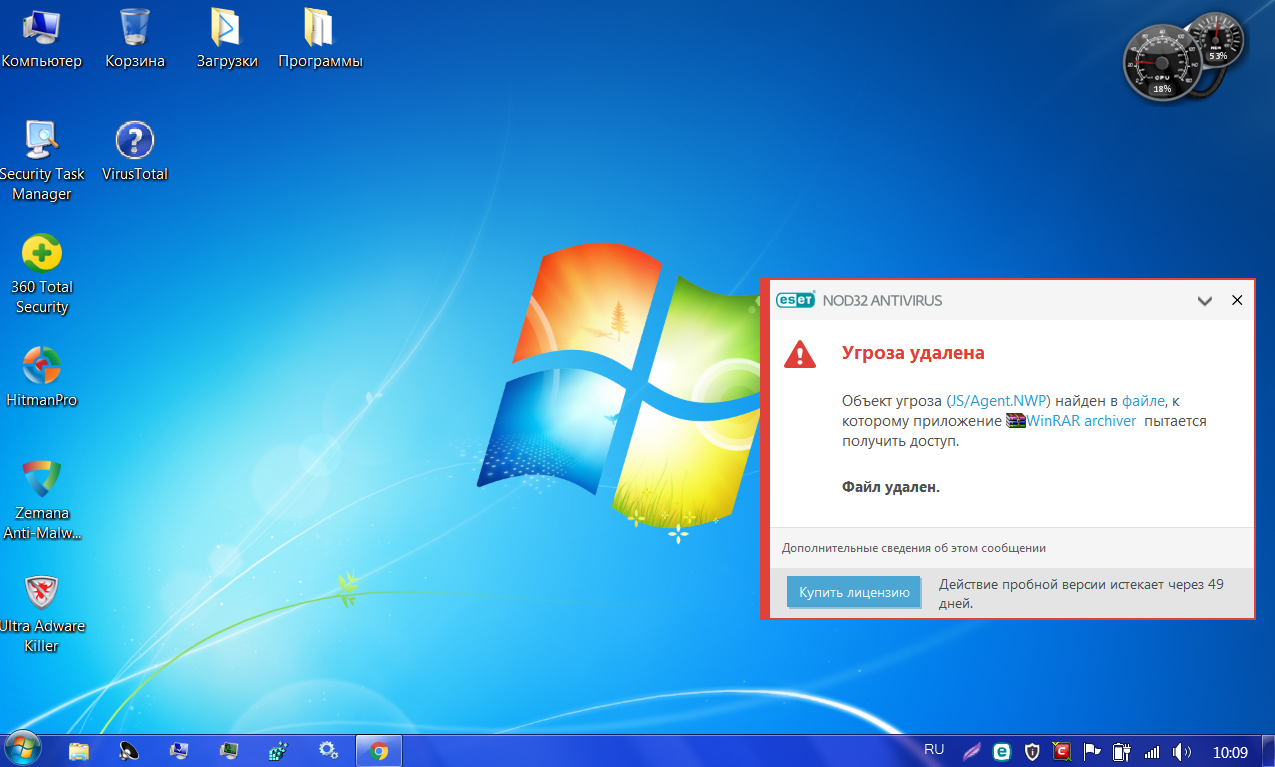
Task: Open the network signal tray icon
Action: pyautogui.click(x=1152, y=751)
